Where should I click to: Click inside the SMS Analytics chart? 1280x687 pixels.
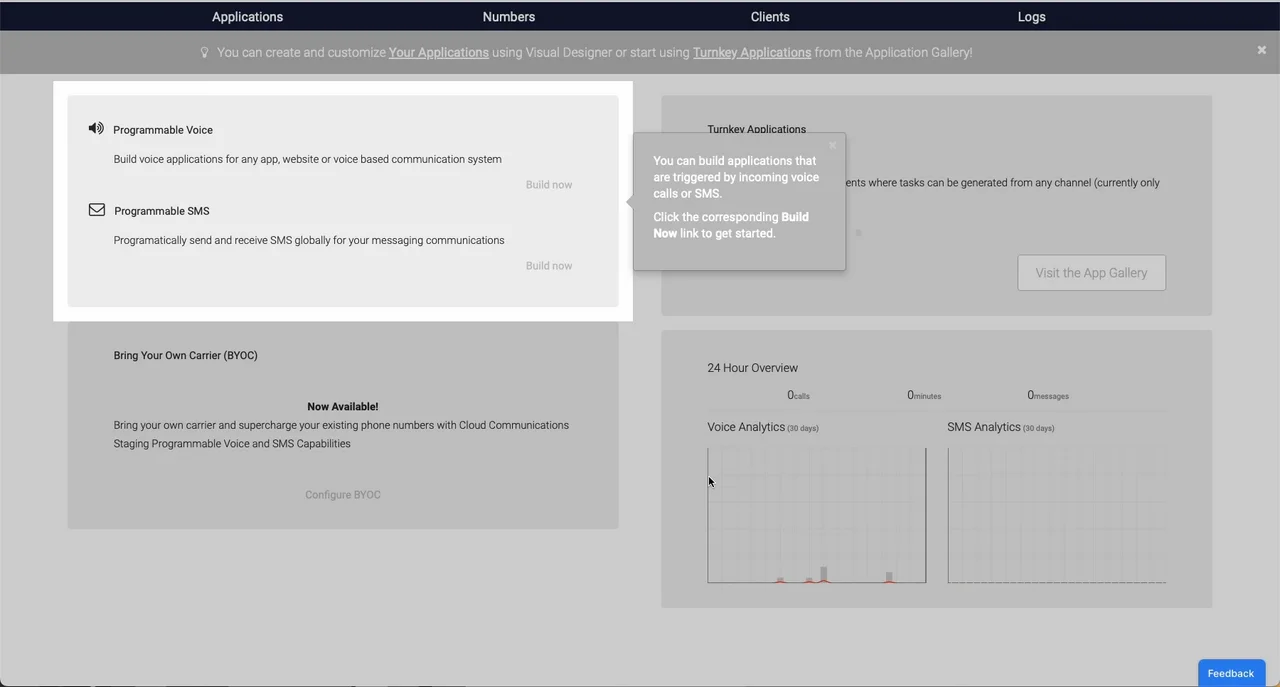point(1056,515)
